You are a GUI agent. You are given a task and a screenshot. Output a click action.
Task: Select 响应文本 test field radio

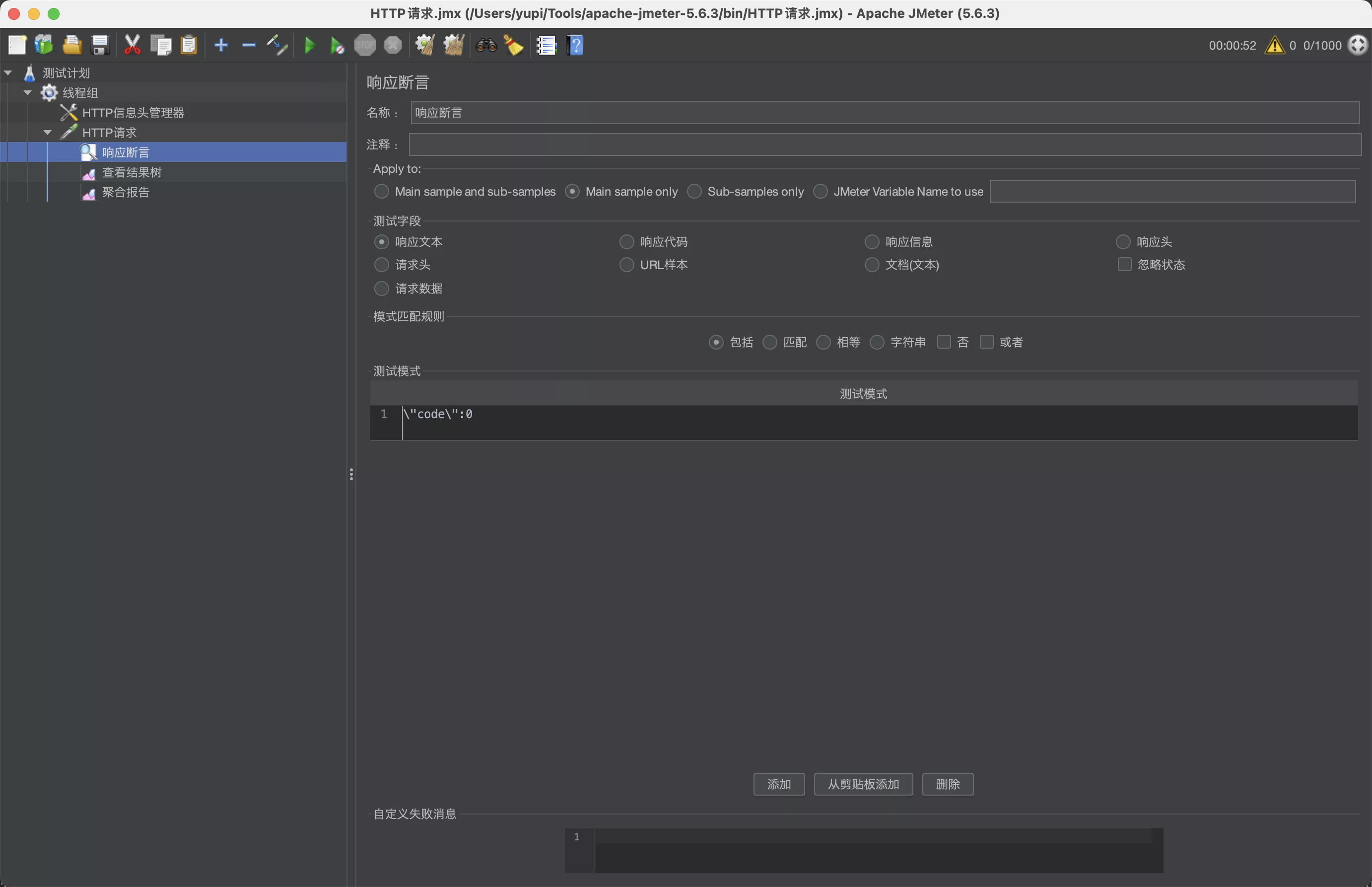(381, 242)
